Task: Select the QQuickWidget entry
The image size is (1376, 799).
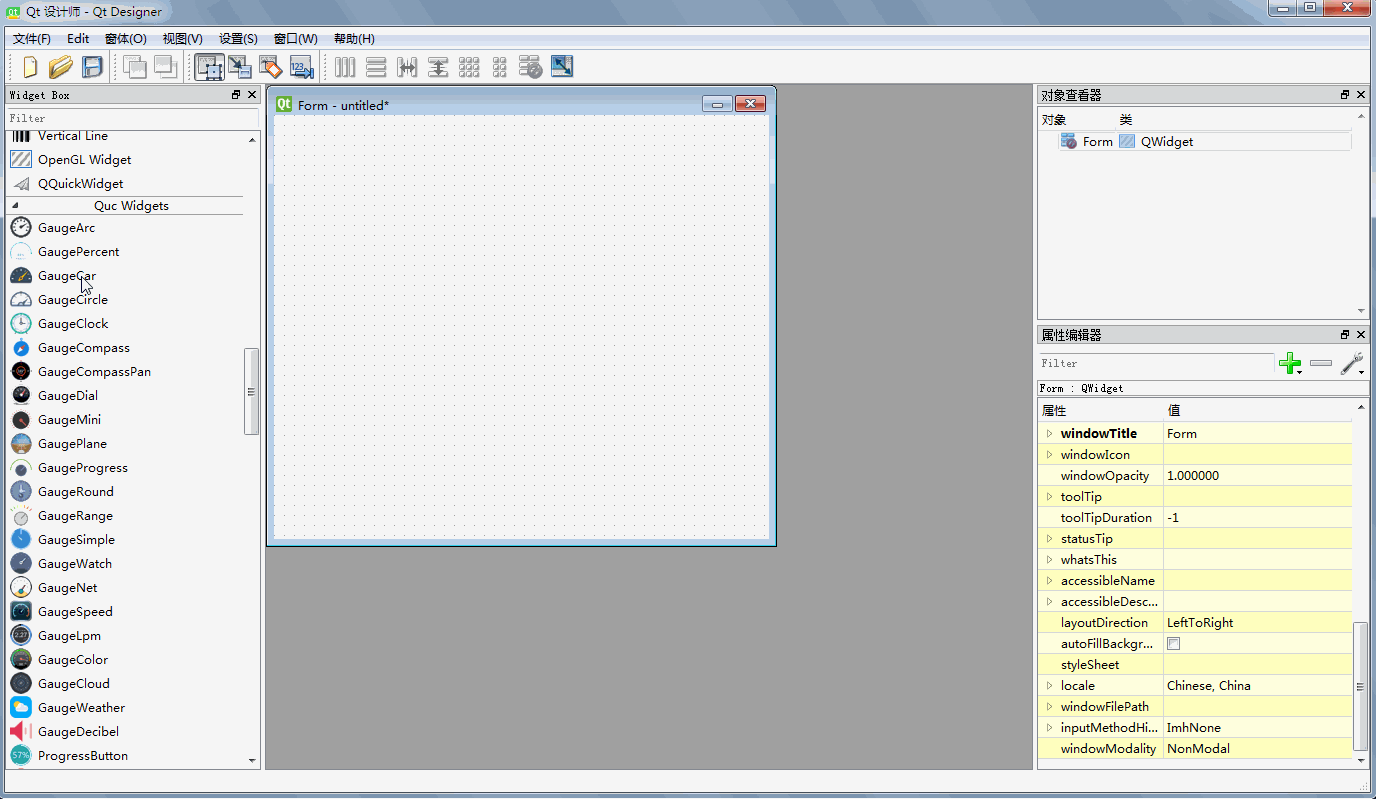Action: [80, 184]
